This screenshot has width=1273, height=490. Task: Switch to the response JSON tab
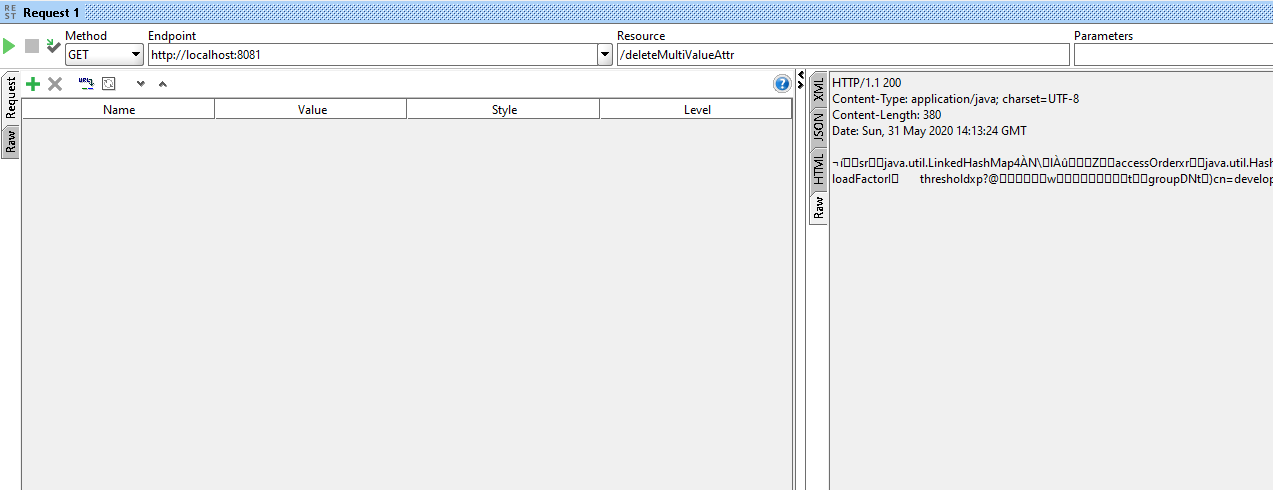[x=819, y=126]
